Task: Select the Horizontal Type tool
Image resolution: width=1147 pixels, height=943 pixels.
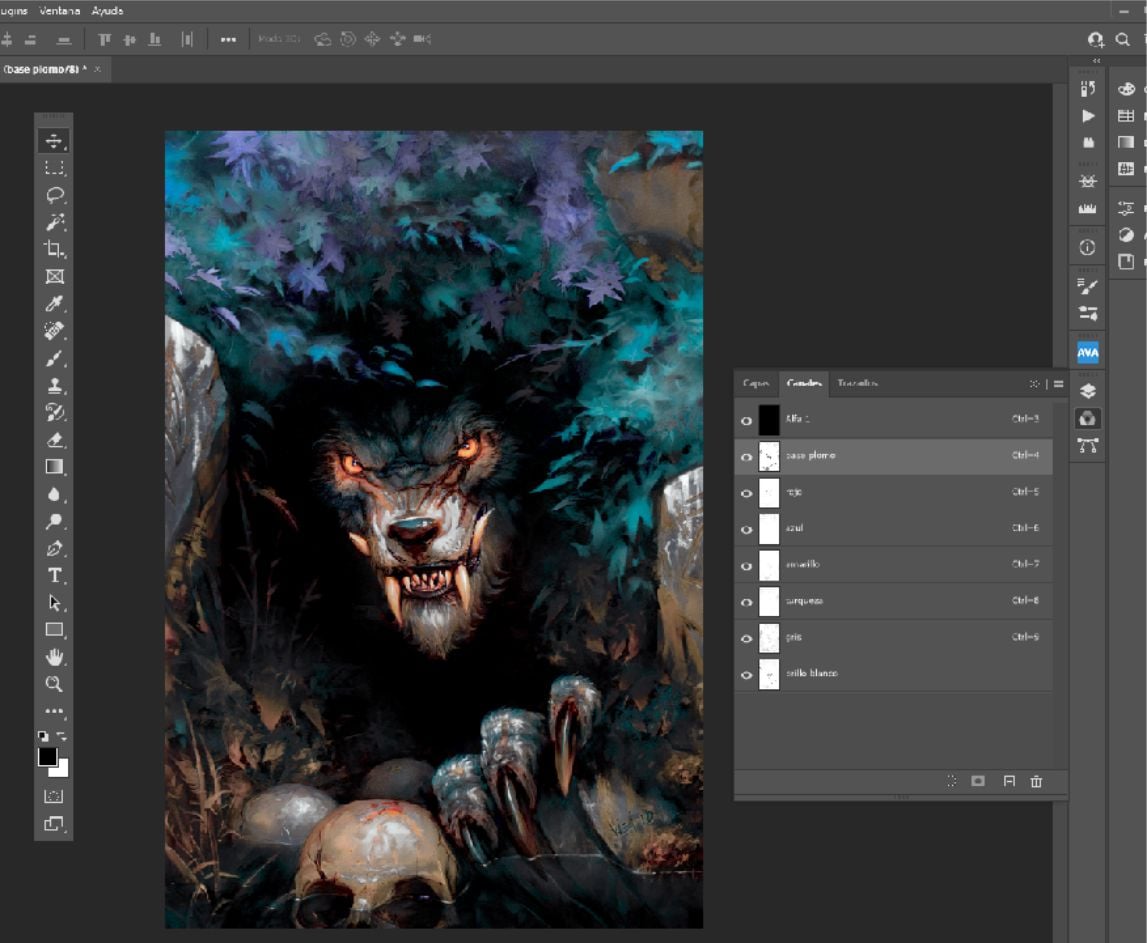Action: (x=54, y=575)
